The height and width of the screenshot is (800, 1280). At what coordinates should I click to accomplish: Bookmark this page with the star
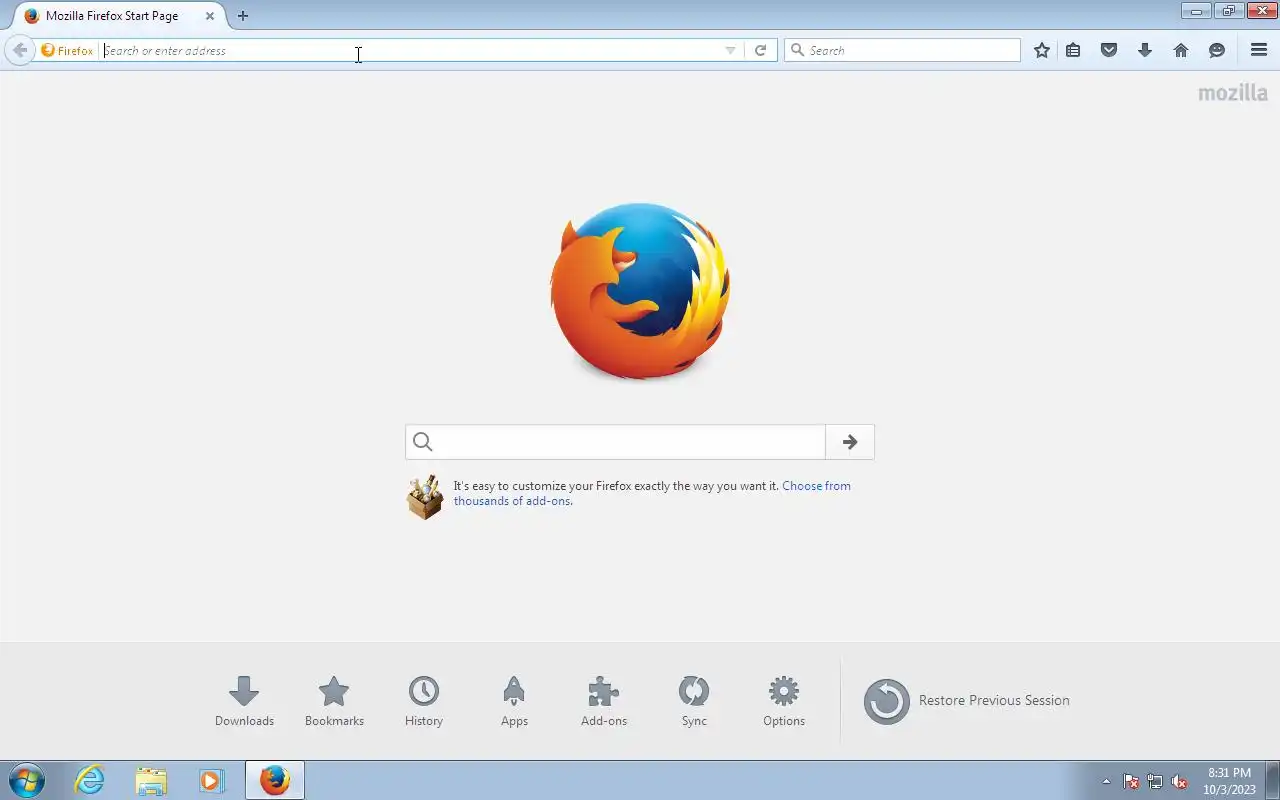pos(1042,50)
